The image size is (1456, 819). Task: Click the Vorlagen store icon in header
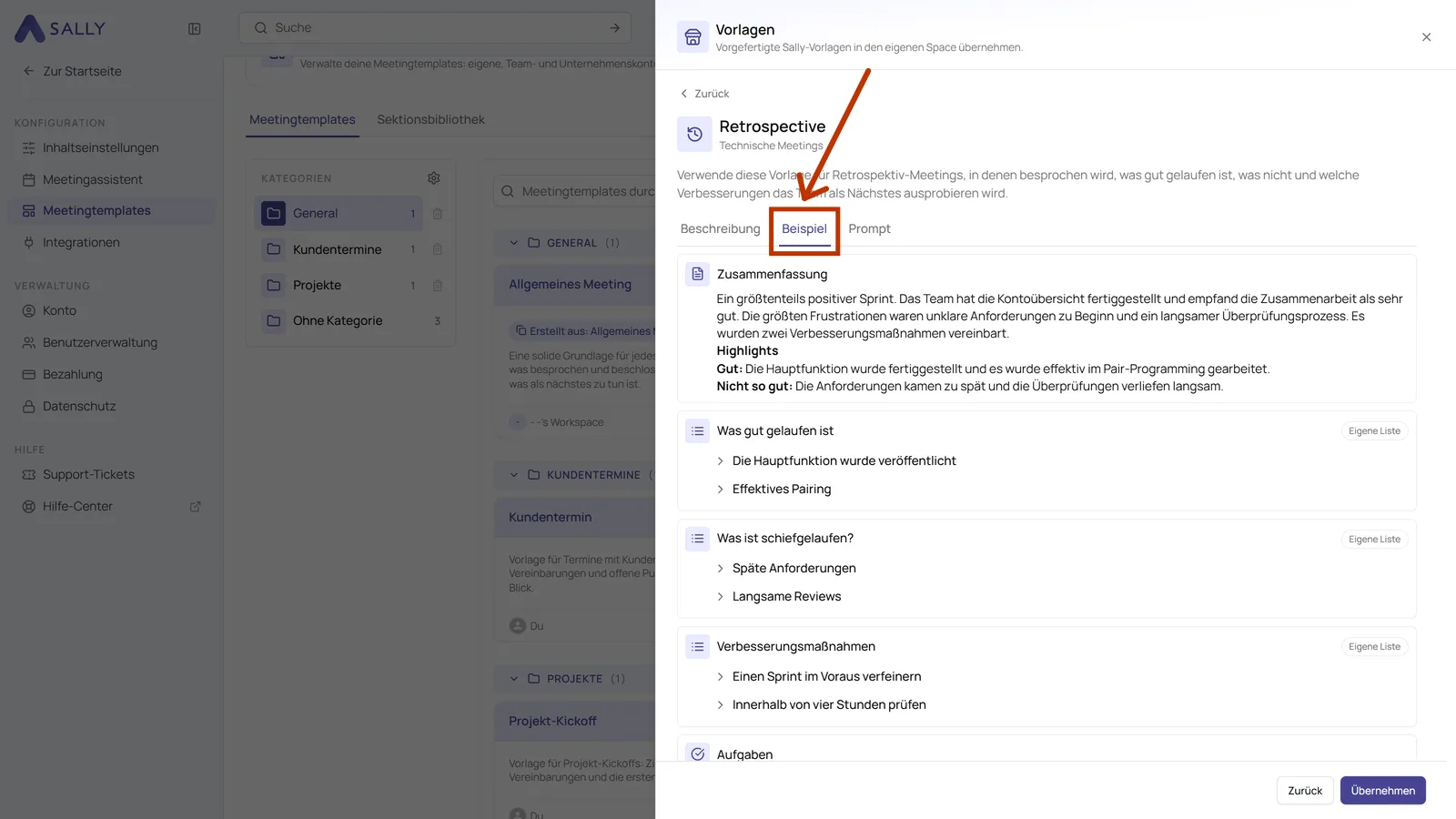click(693, 37)
